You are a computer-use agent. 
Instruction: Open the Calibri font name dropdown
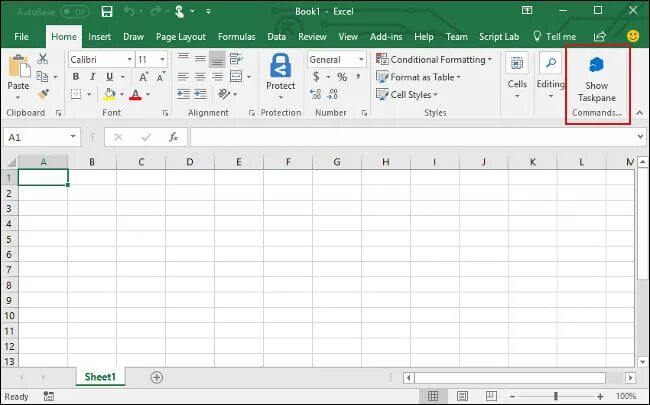(x=129, y=60)
